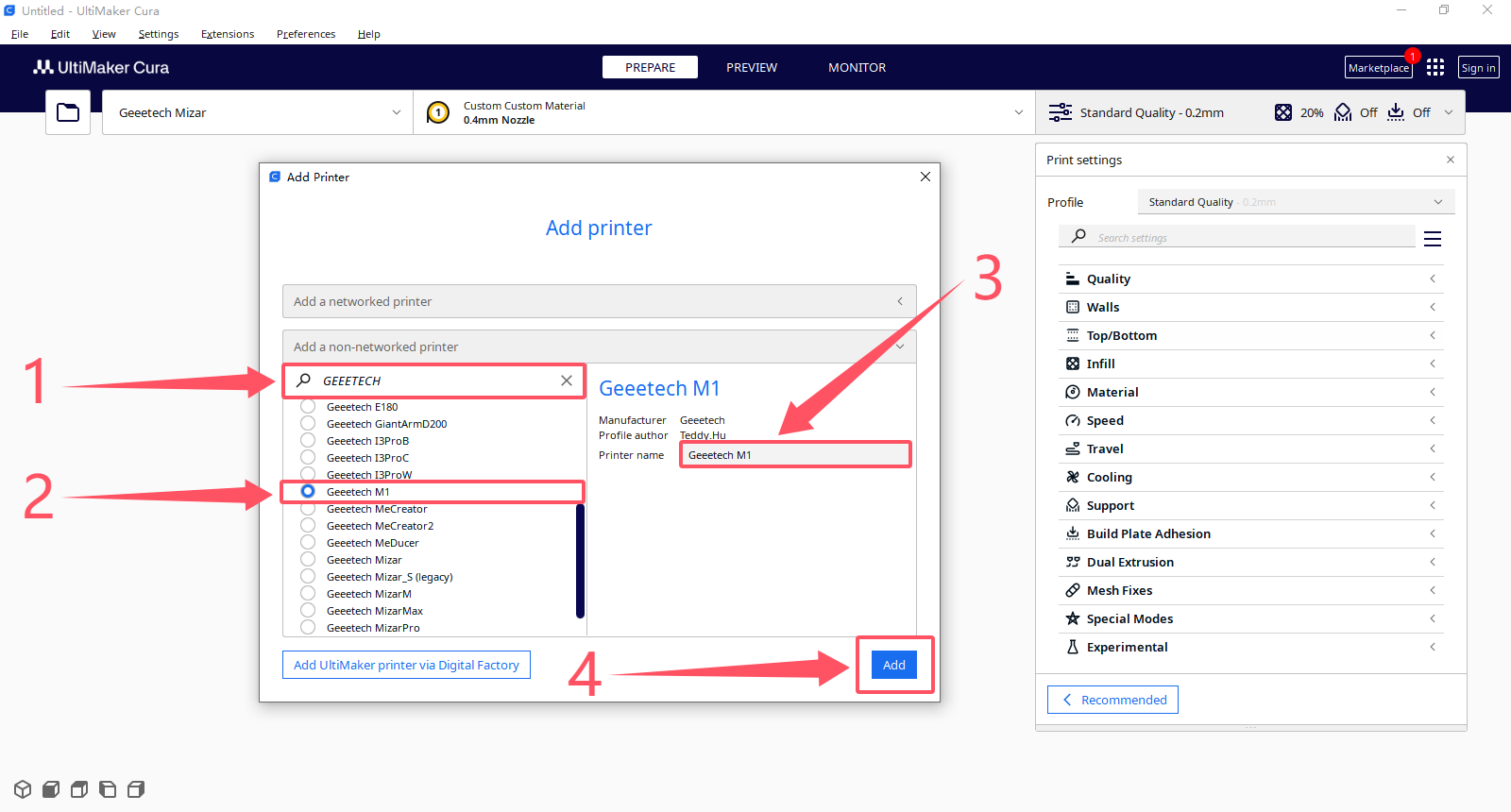Click the support Off icon

pos(1343,112)
